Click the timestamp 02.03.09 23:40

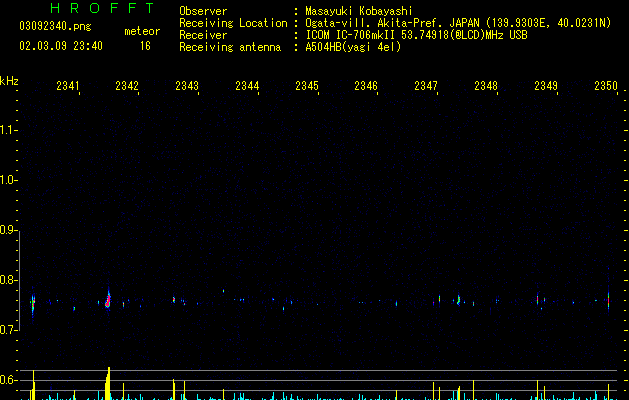[61, 46]
